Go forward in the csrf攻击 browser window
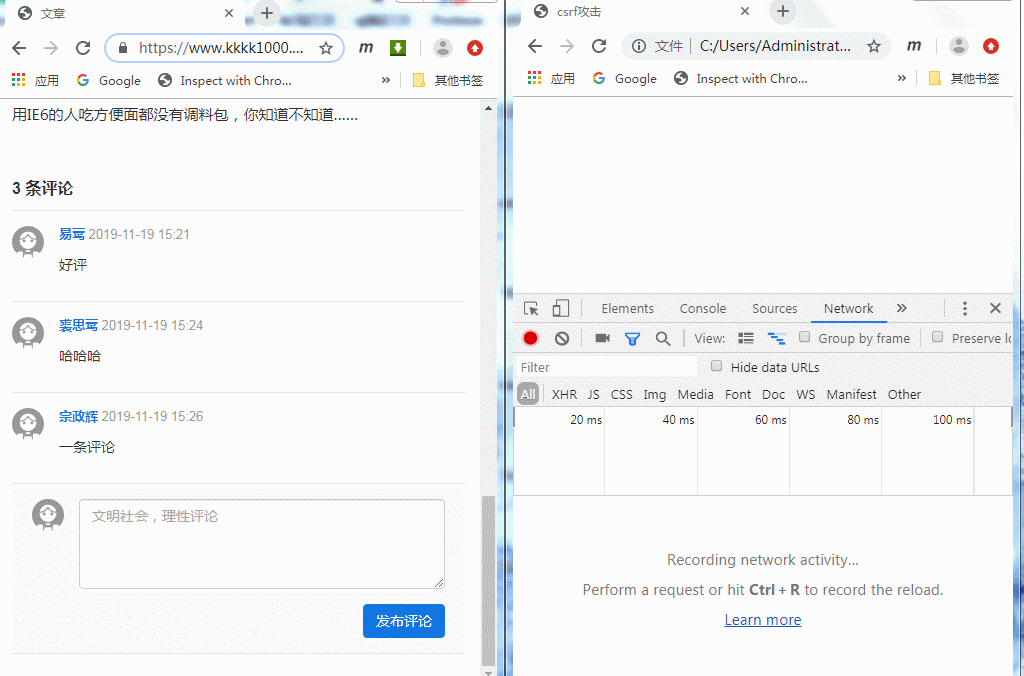The height and width of the screenshot is (676, 1024). pyautogui.click(x=567, y=46)
